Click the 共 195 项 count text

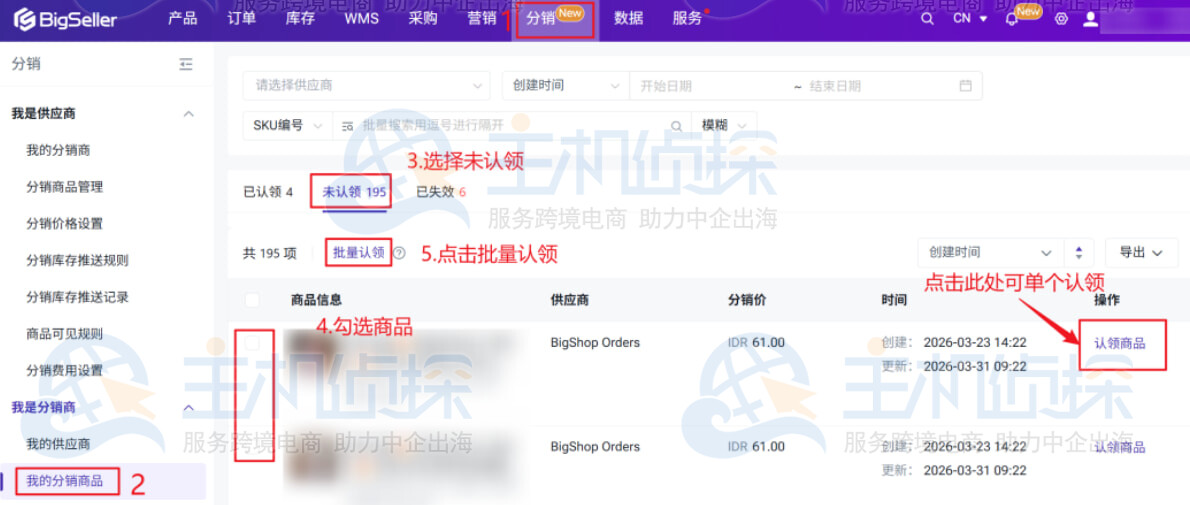tap(269, 254)
